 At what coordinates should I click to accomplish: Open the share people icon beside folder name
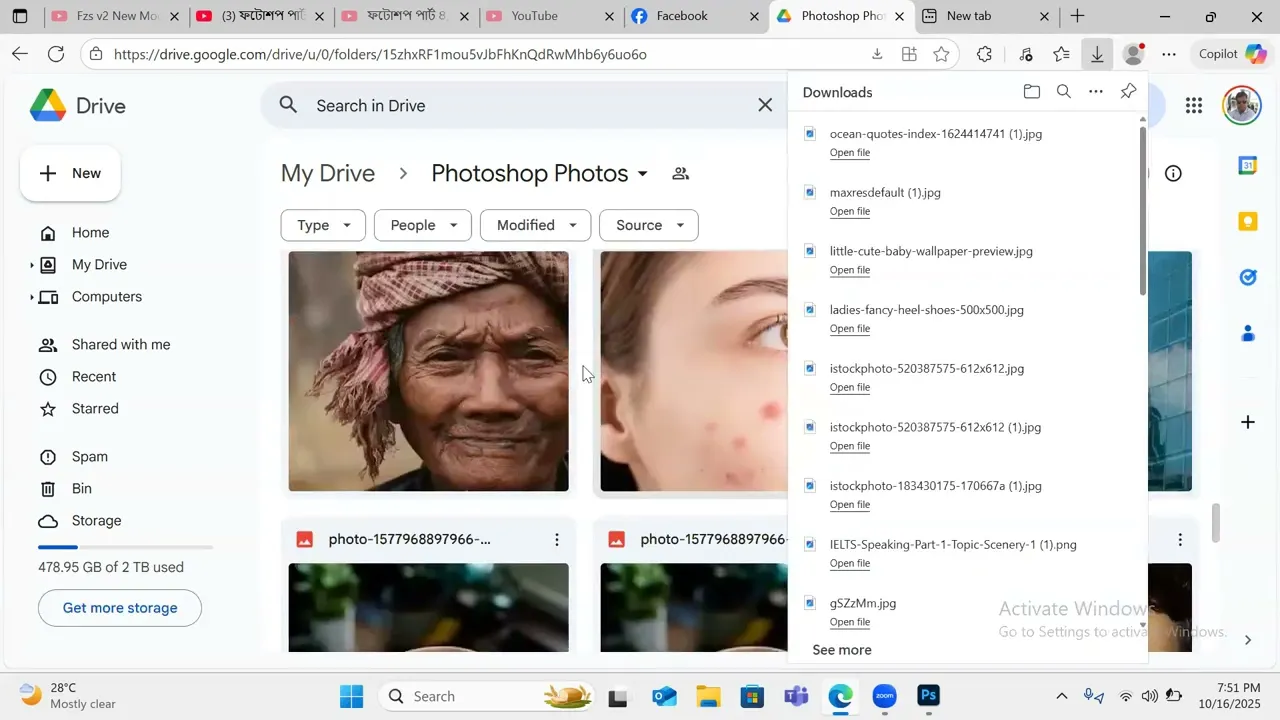[681, 174]
